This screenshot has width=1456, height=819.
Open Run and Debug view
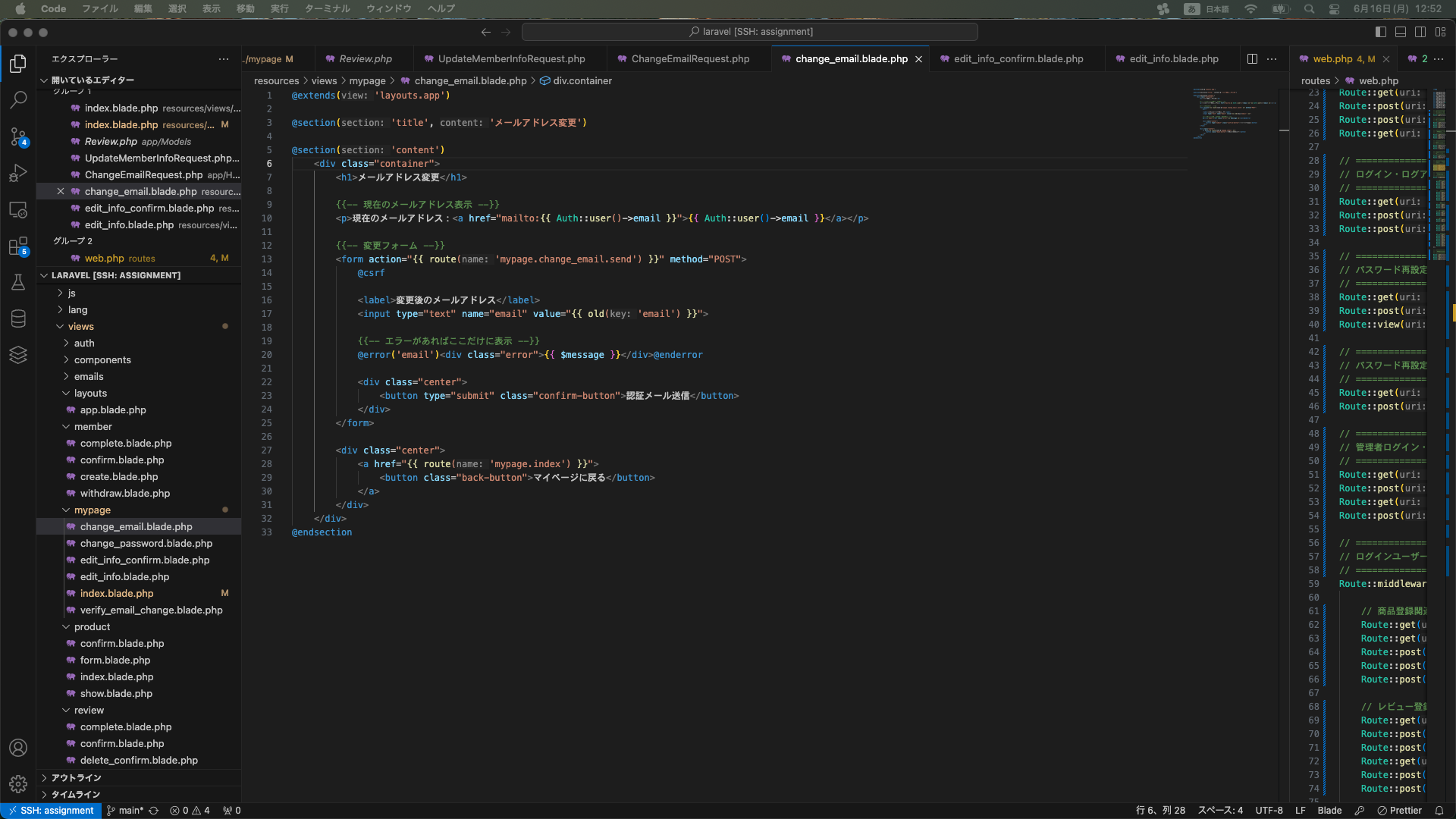pyautogui.click(x=18, y=174)
